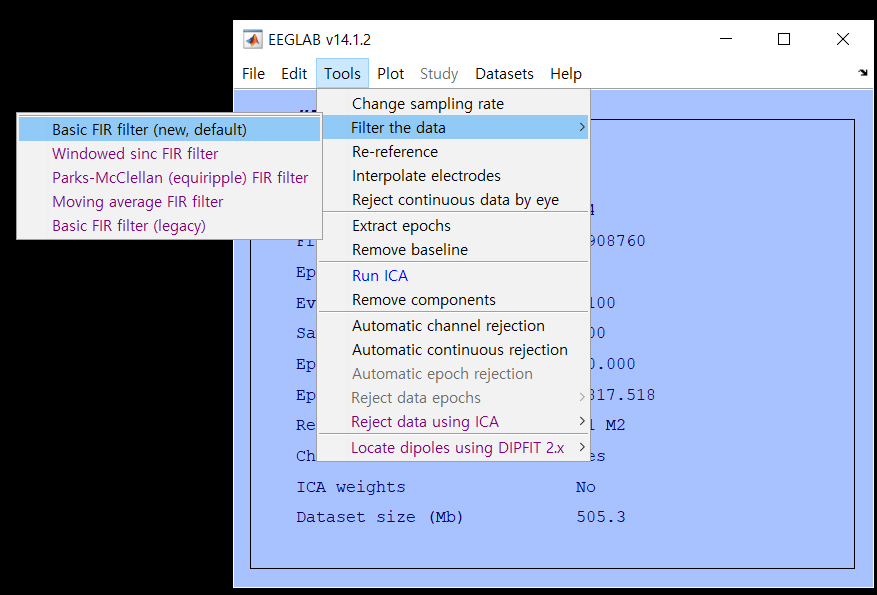Maximize the EEGLAB window

pos(784,39)
